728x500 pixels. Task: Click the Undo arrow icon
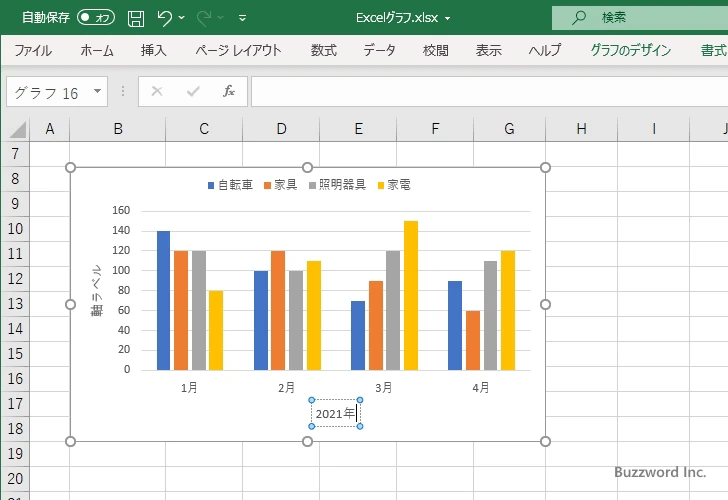coord(164,18)
